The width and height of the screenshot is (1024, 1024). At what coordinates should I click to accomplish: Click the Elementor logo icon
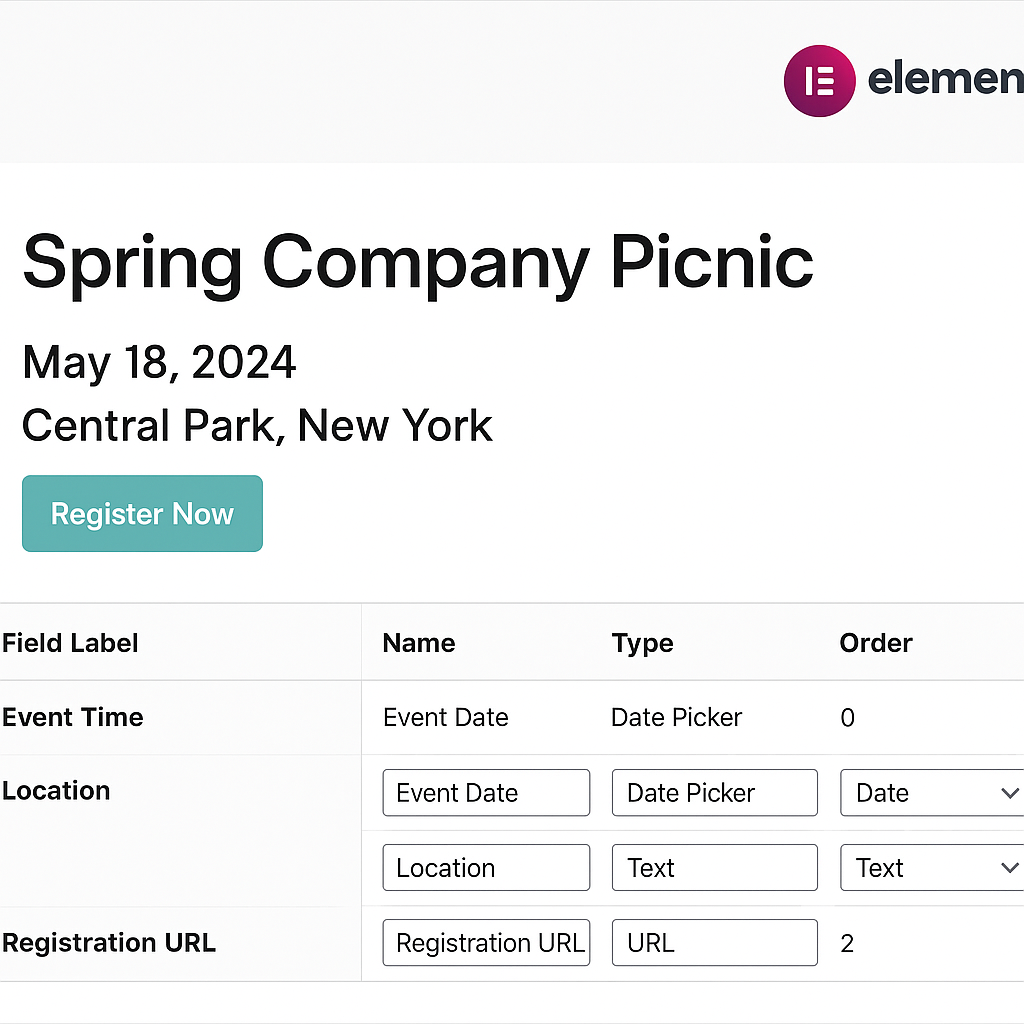[x=819, y=80]
